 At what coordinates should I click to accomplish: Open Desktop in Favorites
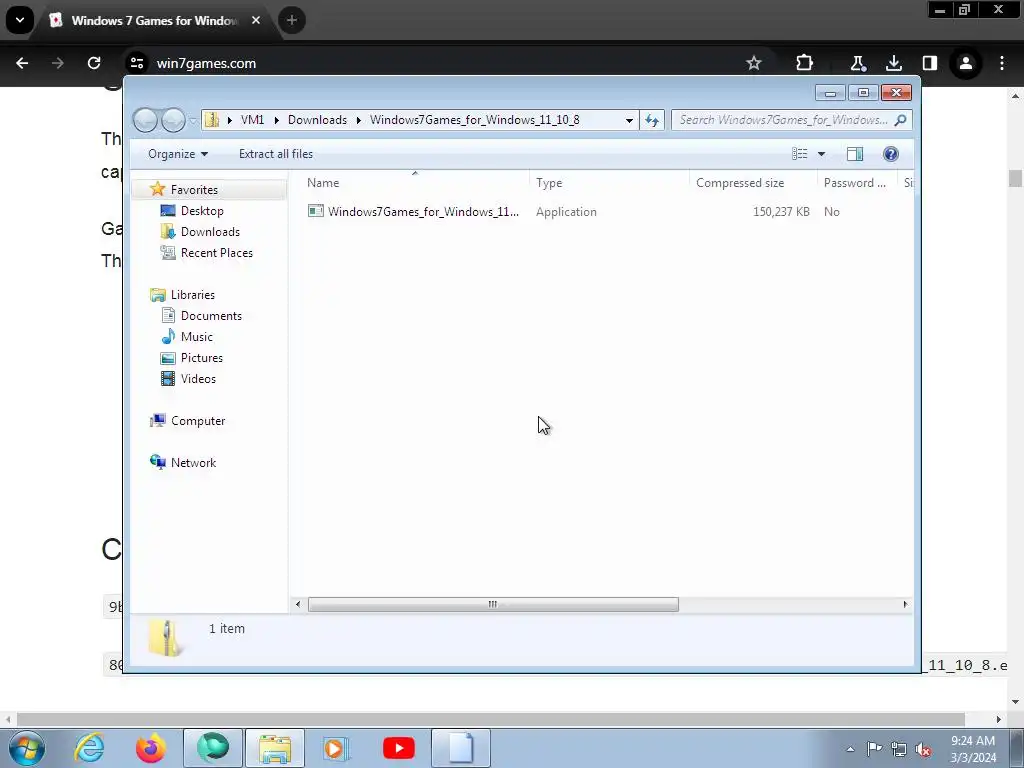(202, 211)
